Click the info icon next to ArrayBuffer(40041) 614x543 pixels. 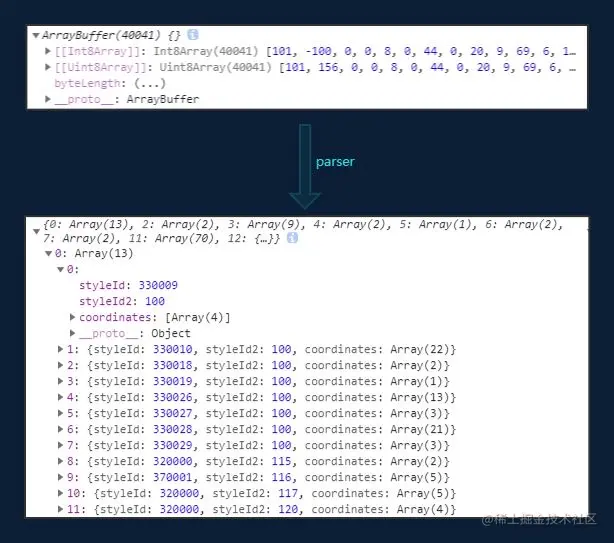(193, 35)
